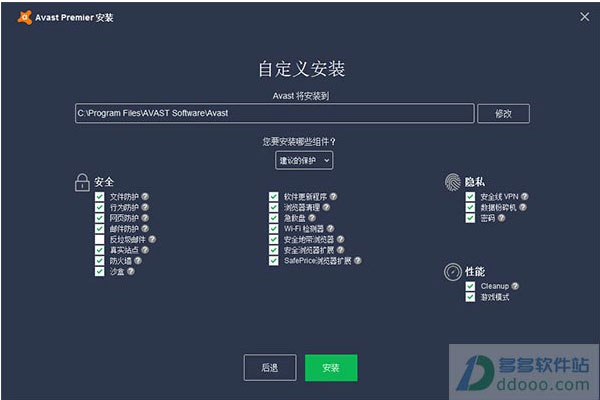This screenshot has height=400, width=600.
Task: Click the help icon next to 安全浏览器扩展
Action: (340, 250)
